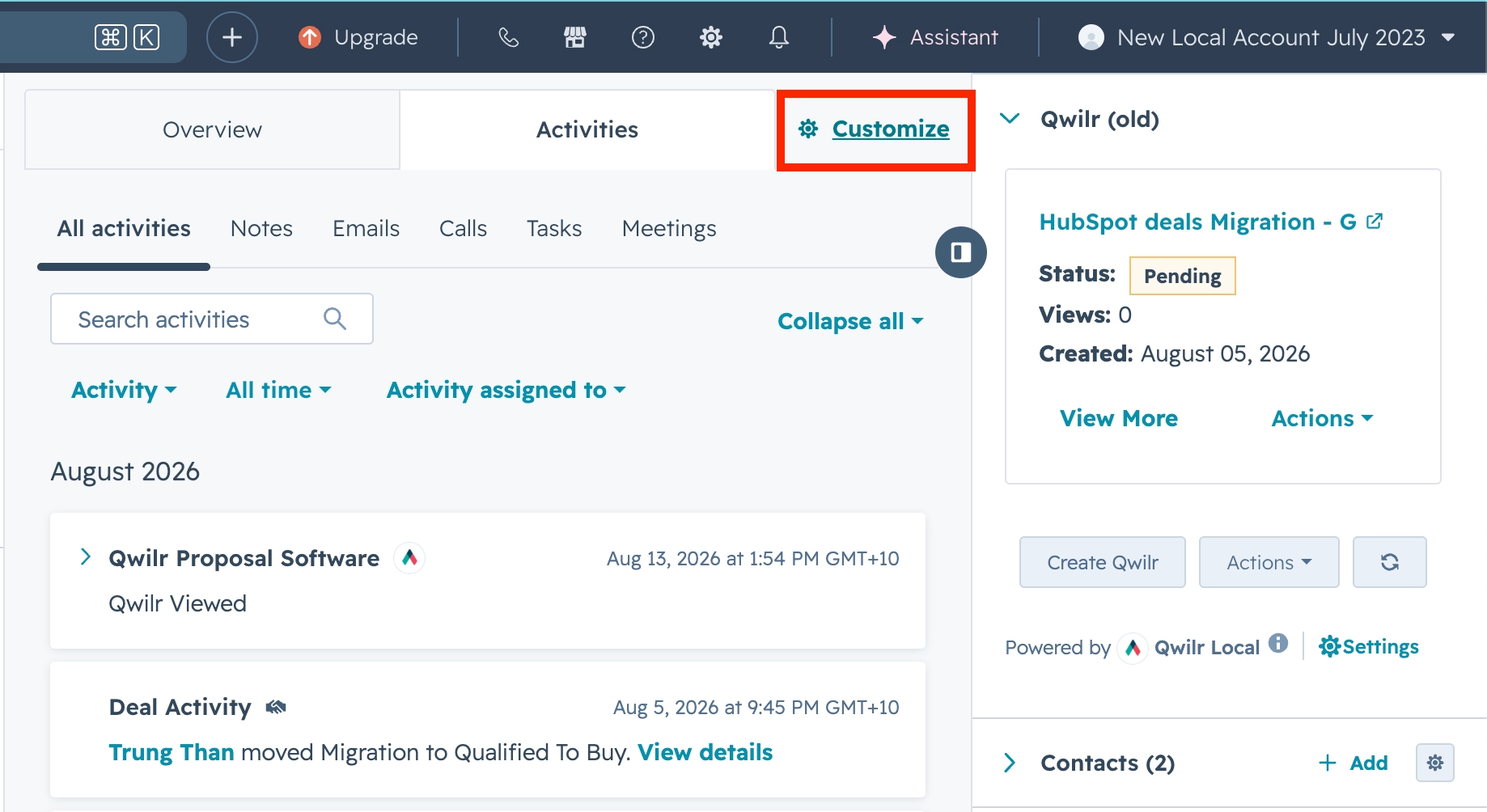This screenshot has height=812, width=1487.
Task: Open the All time filter dropdown
Action: [278, 391]
